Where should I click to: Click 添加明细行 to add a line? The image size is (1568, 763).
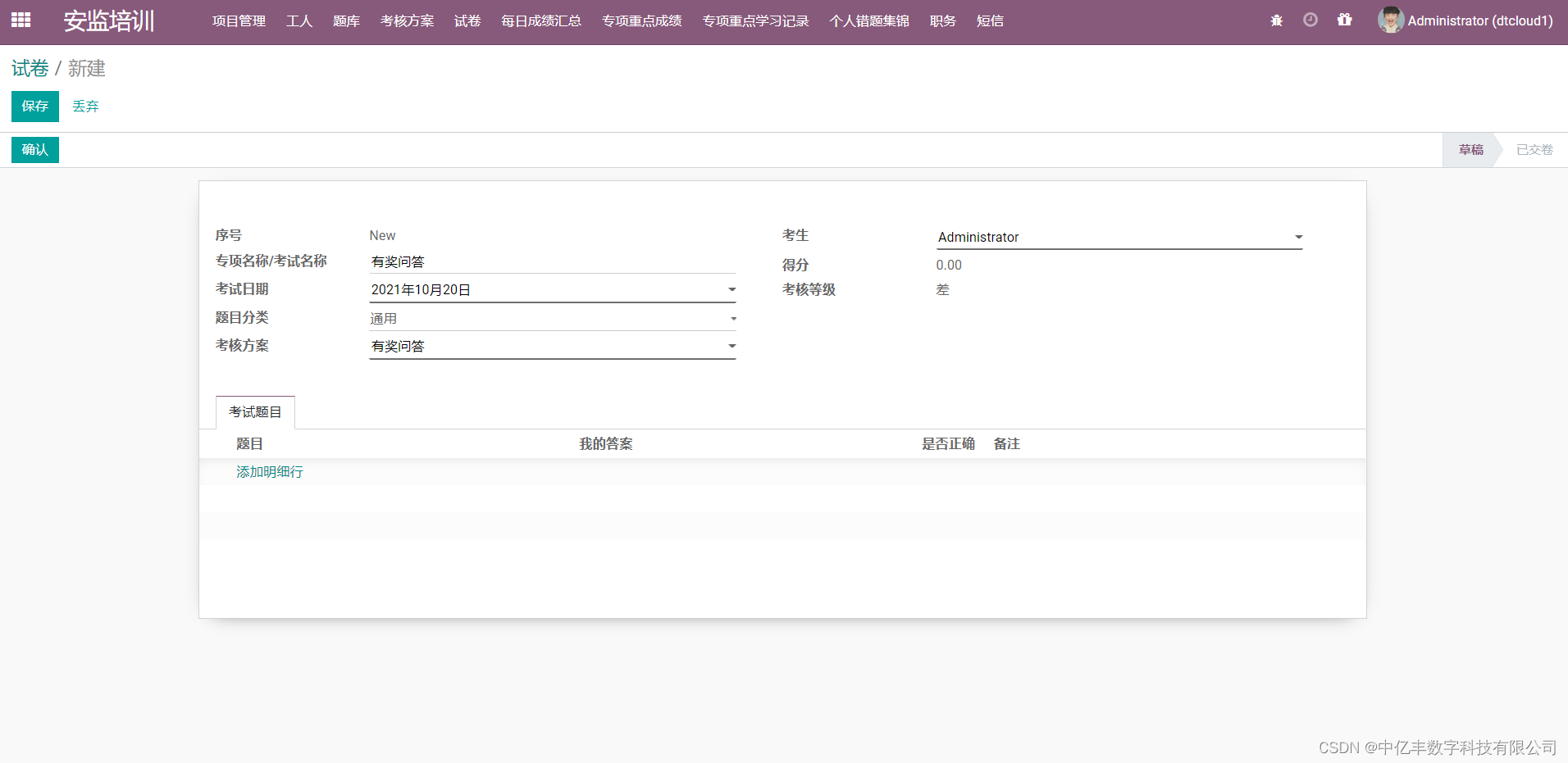click(x=270, y=471)
